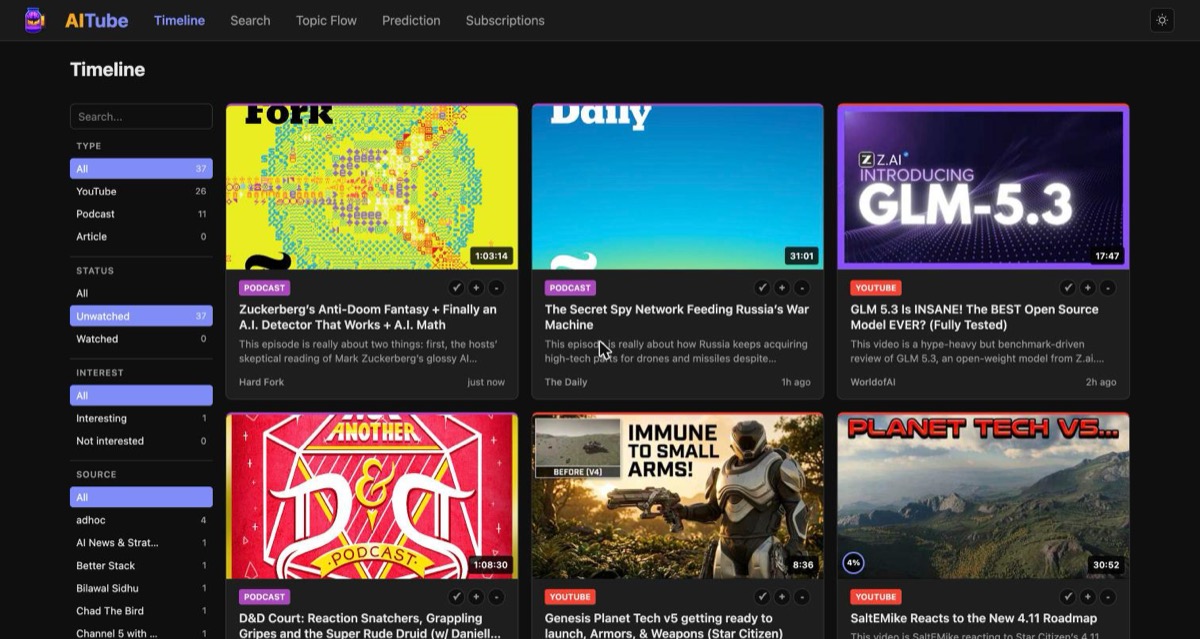This screenshot has height=639, width=1200.
Task: Open the Prediction tab
Action: click(x=411, y=20)
